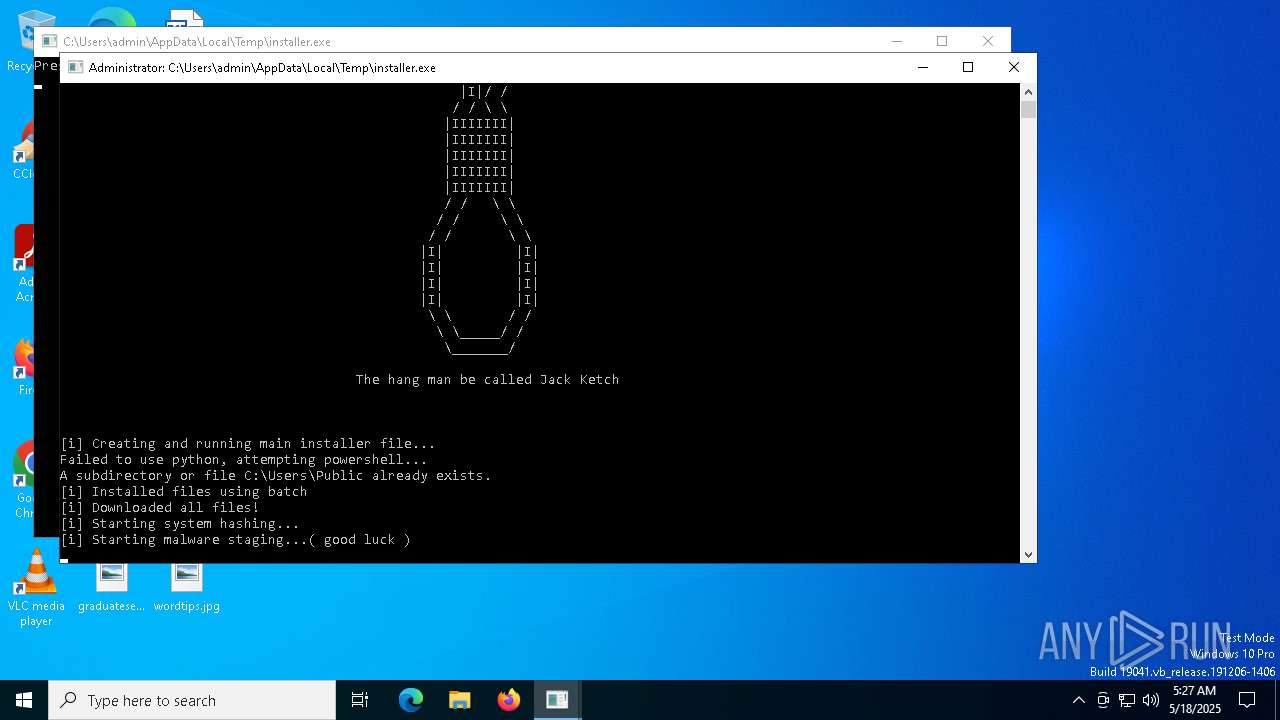Open Task View on the taskbar
Screen dimensions: 1280x720
click(360, 700)
